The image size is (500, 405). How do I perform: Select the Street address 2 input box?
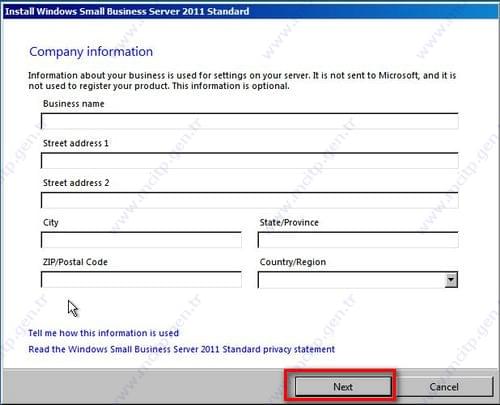(250, 200)
